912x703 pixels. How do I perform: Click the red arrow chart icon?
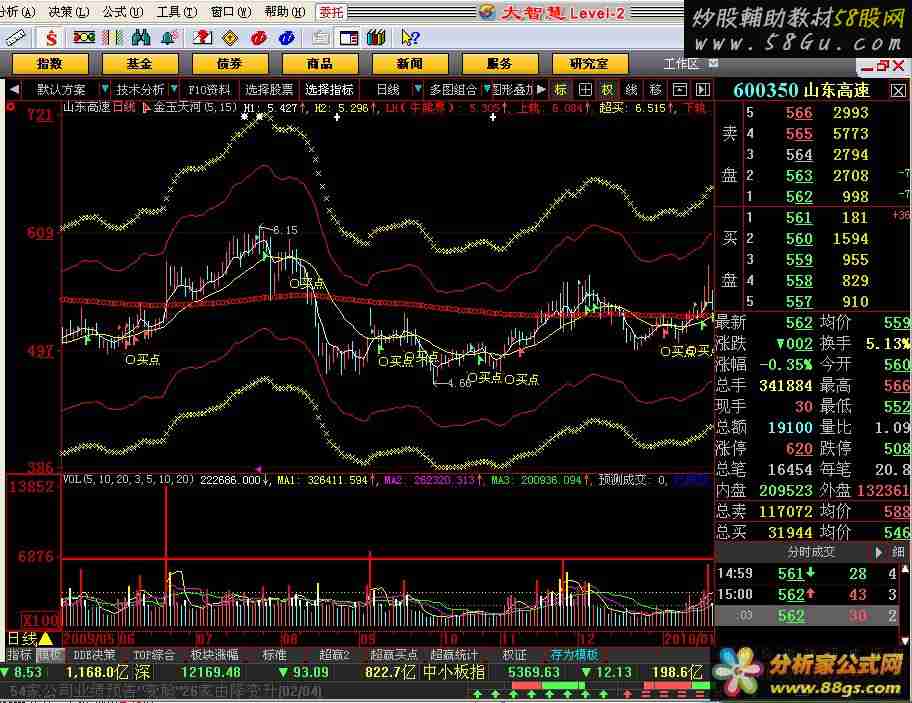tap(202, 38)
